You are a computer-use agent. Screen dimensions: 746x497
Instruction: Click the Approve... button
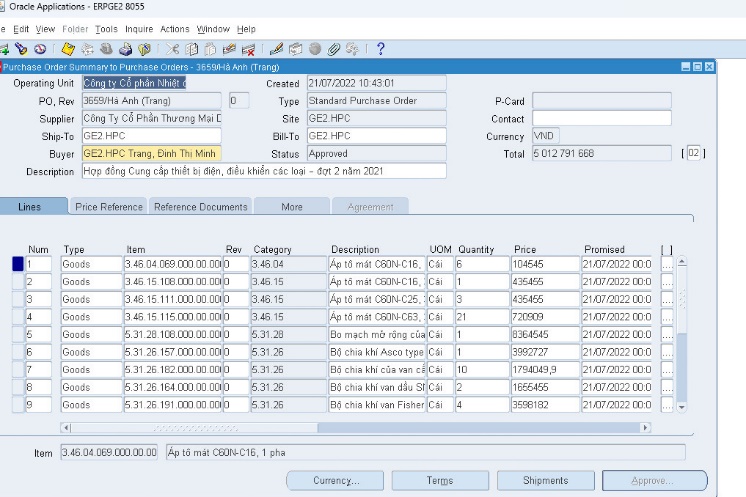click(655, 480)
